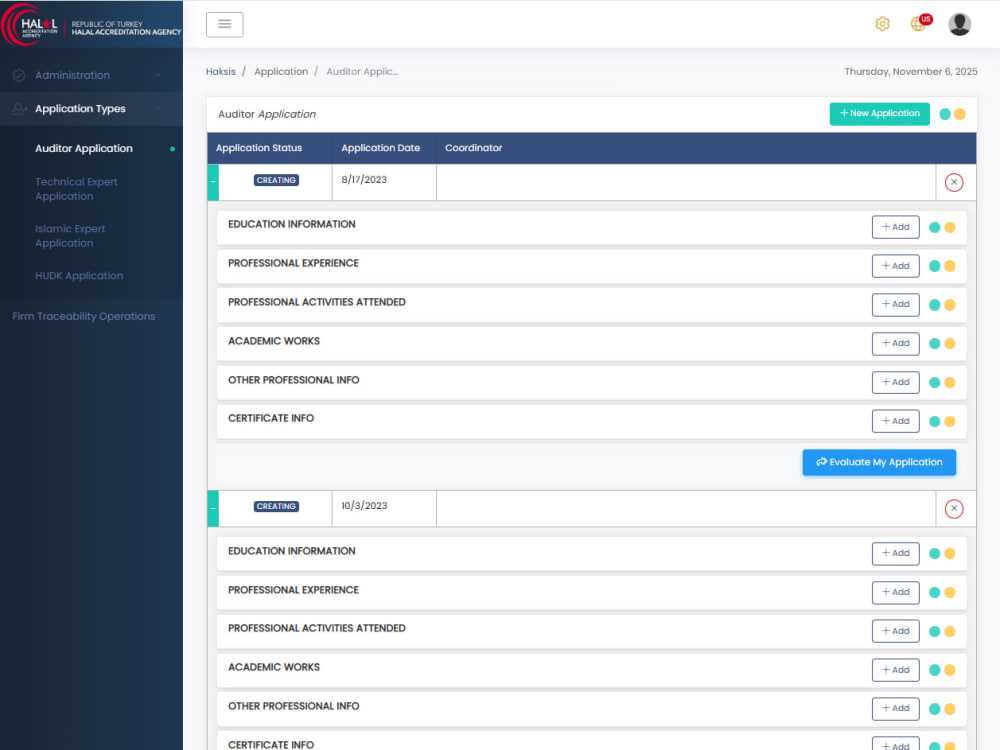Click the Thursday, November 6, 2025 date text
This screenshot has width=1000, height=750.
click(x=911, y=71)
